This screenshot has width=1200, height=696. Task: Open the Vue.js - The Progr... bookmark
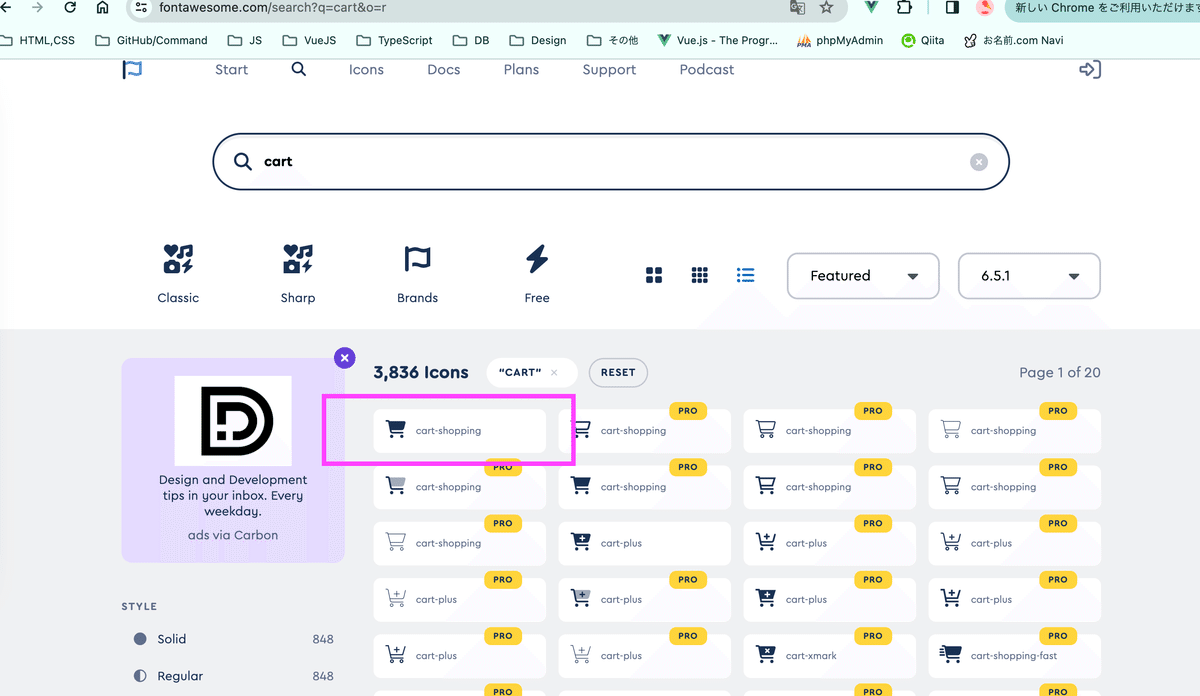(x=718, y=41)
